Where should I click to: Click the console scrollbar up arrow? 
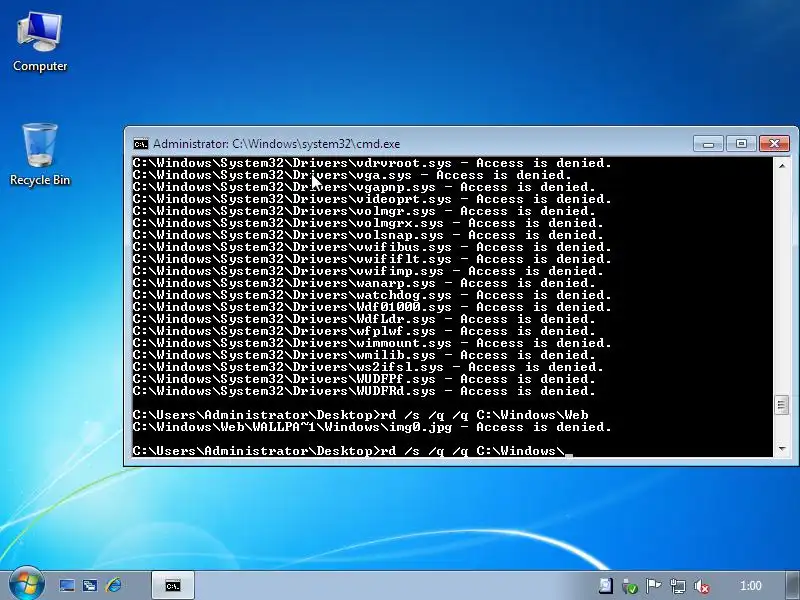782,166
